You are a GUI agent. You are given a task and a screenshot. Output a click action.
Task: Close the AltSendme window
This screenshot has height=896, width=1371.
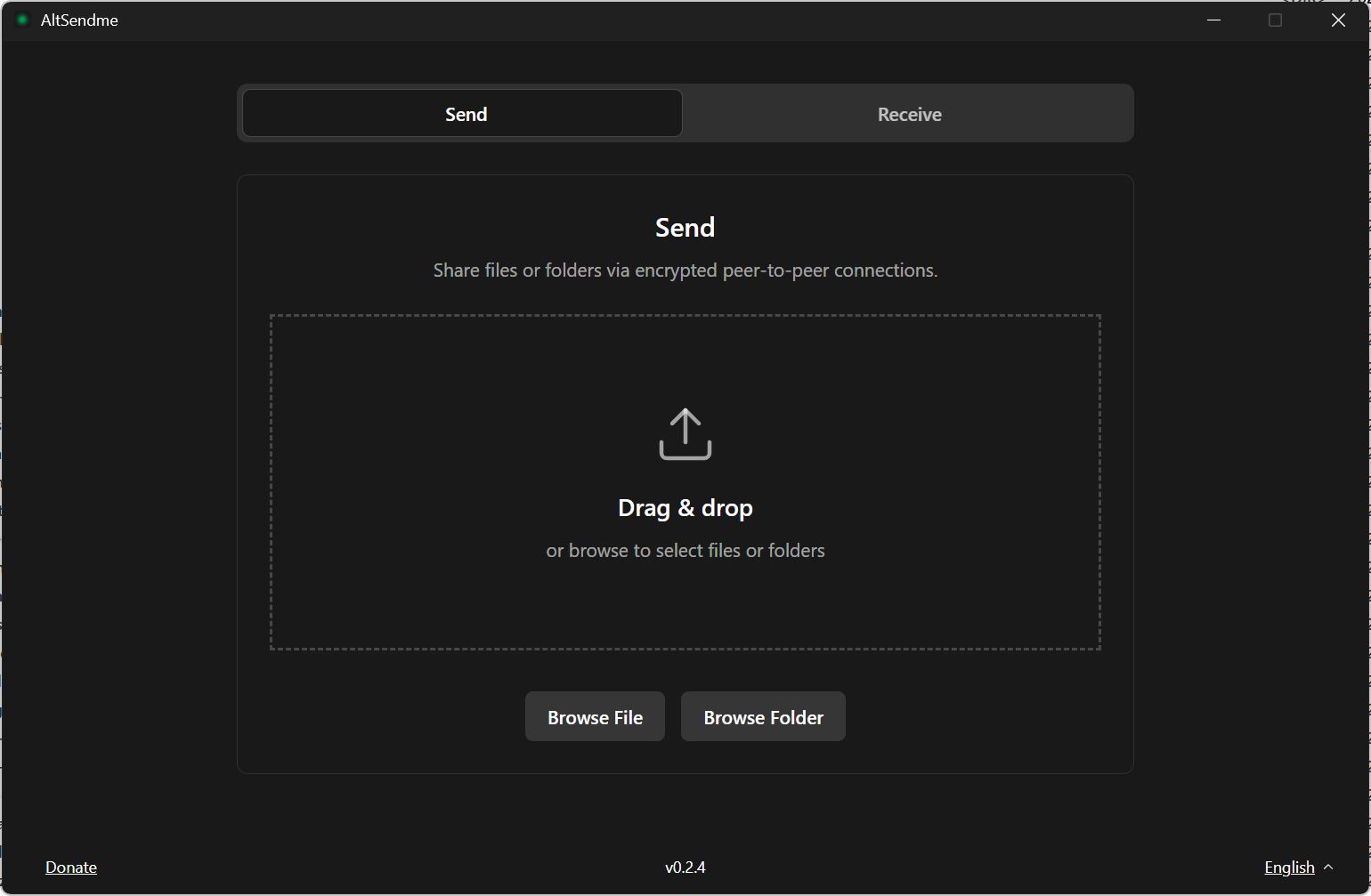(x=1338, y=20)
